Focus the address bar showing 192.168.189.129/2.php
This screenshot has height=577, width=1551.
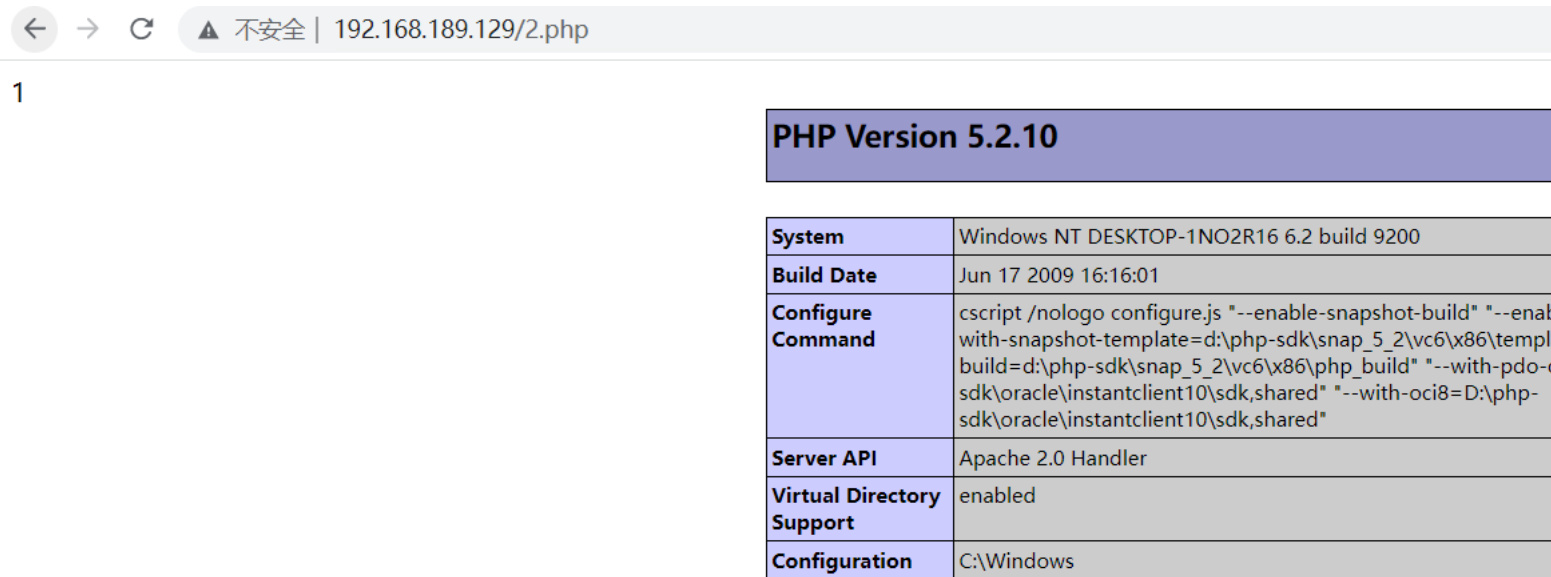pyautogui.click(x=461, y=30)
